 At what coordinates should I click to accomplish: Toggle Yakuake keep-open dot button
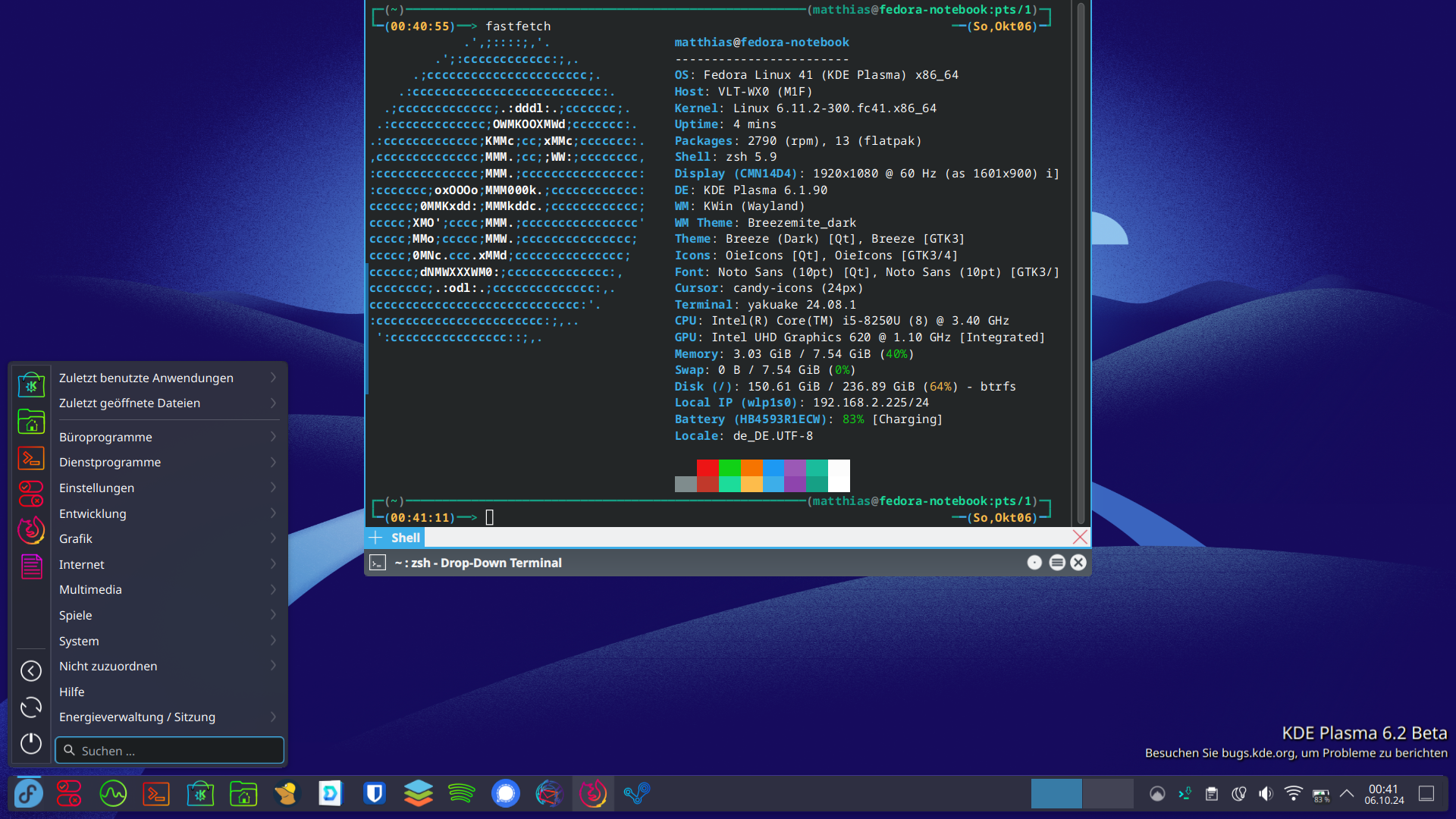tap(1034, 563)
